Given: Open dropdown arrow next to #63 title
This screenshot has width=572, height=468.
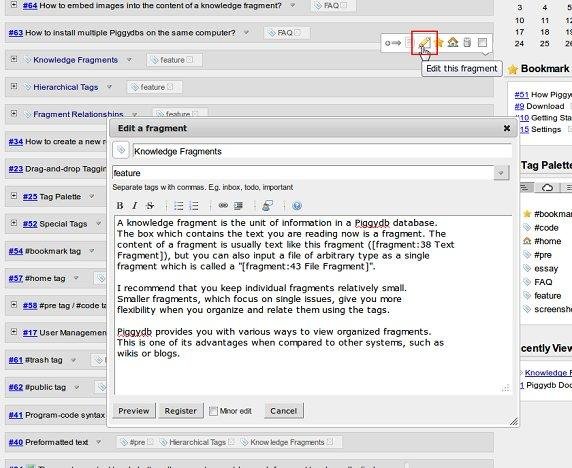Looking at the screenshot, I should click(x=247, y=32).
